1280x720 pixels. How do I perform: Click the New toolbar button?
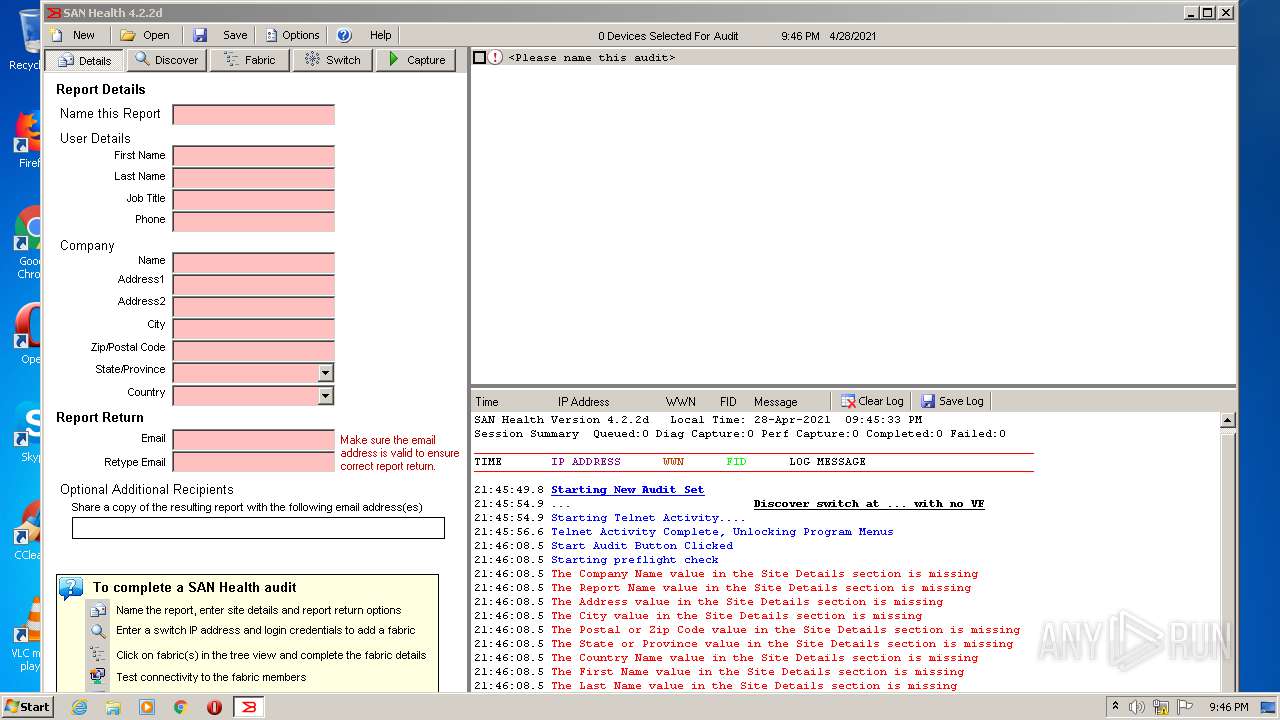tap(72, 35)
